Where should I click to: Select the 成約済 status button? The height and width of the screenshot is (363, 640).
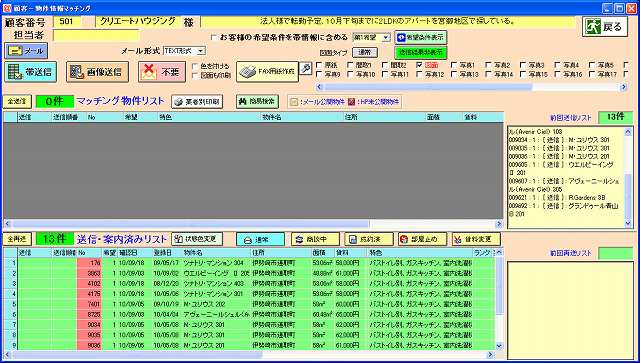[x=369, y=240]
